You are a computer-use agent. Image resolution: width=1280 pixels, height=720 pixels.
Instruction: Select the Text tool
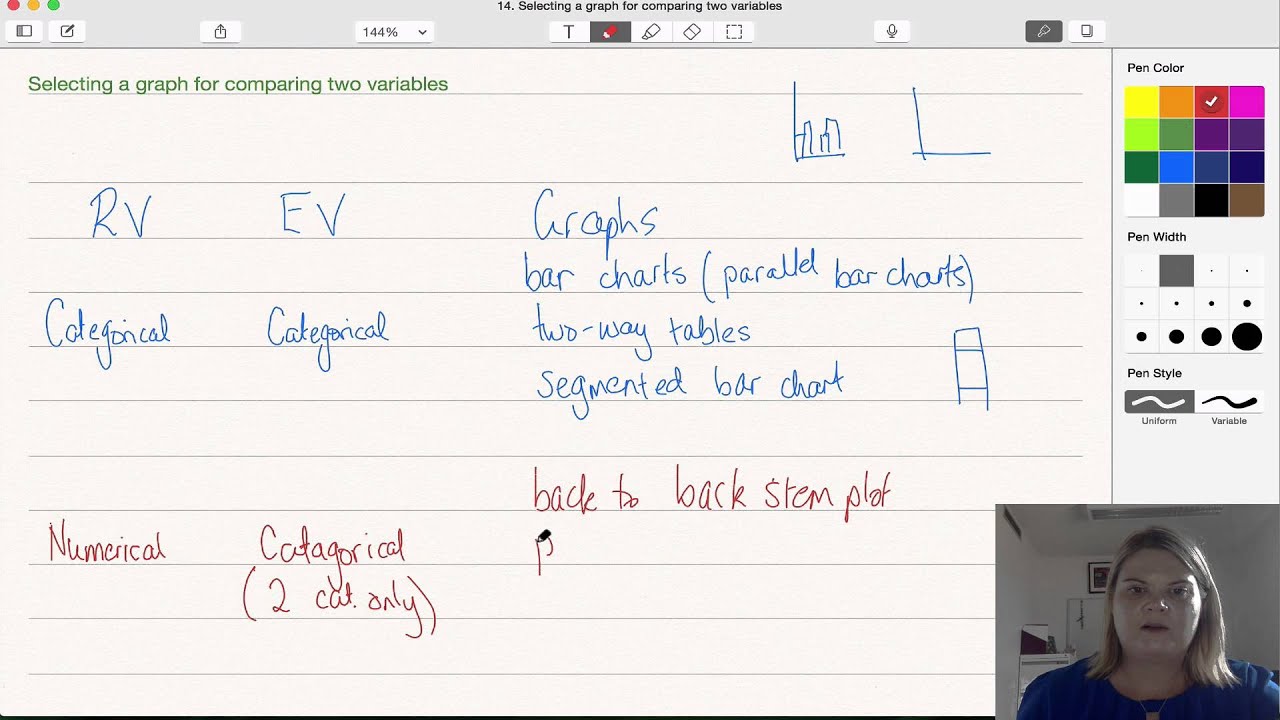[x=569, y=31]
